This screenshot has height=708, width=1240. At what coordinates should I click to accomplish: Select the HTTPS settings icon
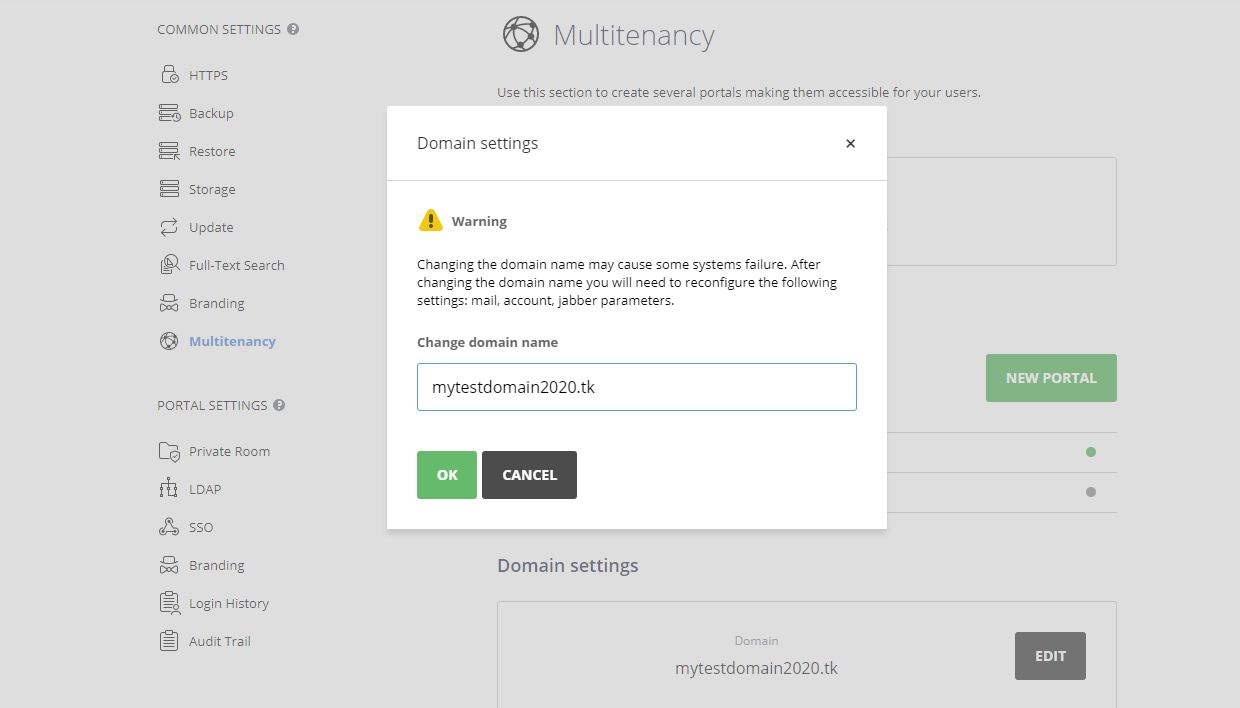[168, 74]
